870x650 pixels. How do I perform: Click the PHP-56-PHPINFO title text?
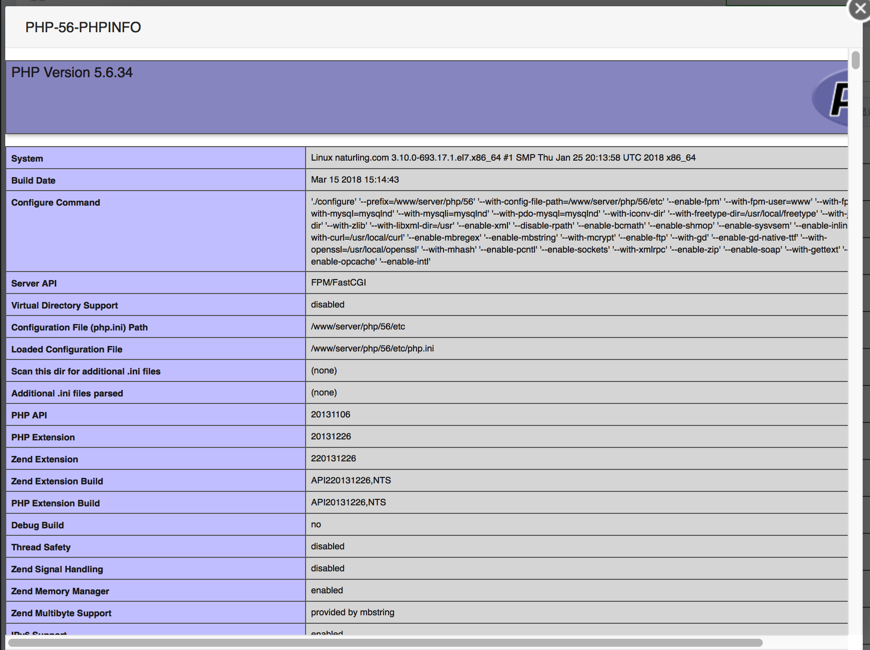point(83,27)
